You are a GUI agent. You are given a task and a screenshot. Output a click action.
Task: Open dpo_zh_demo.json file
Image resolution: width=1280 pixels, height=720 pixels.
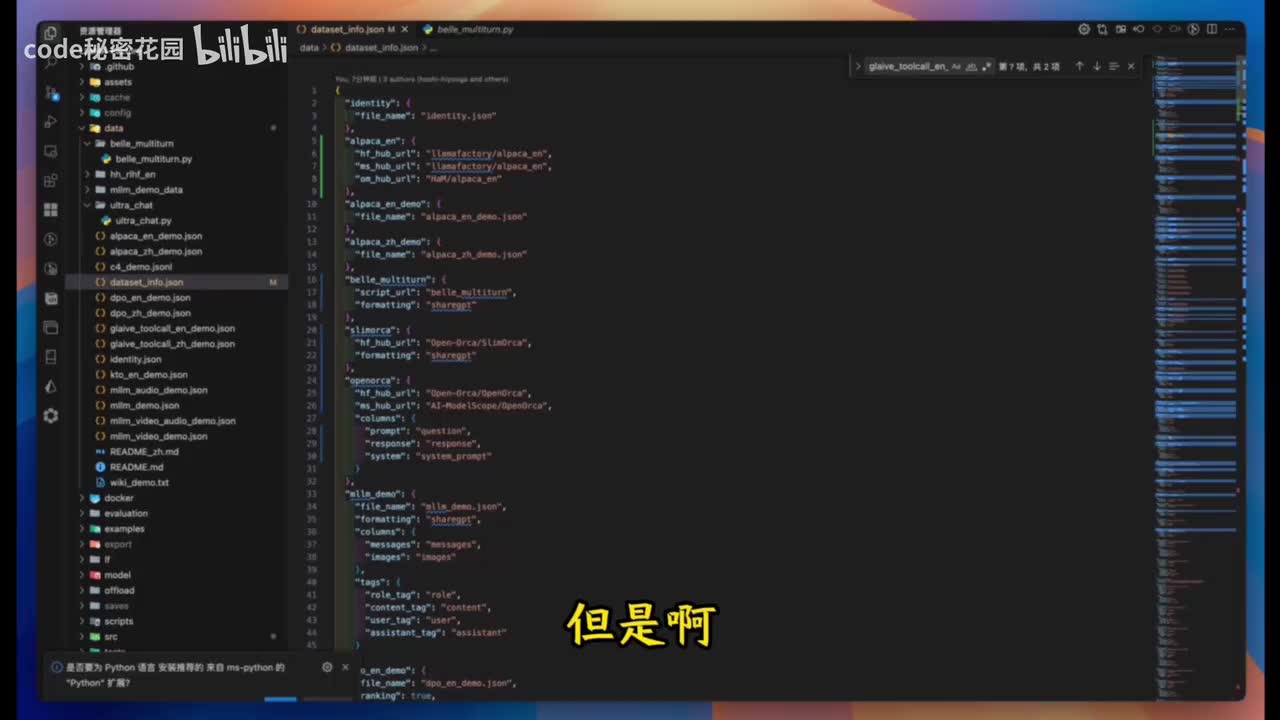[x=142, y=313]
